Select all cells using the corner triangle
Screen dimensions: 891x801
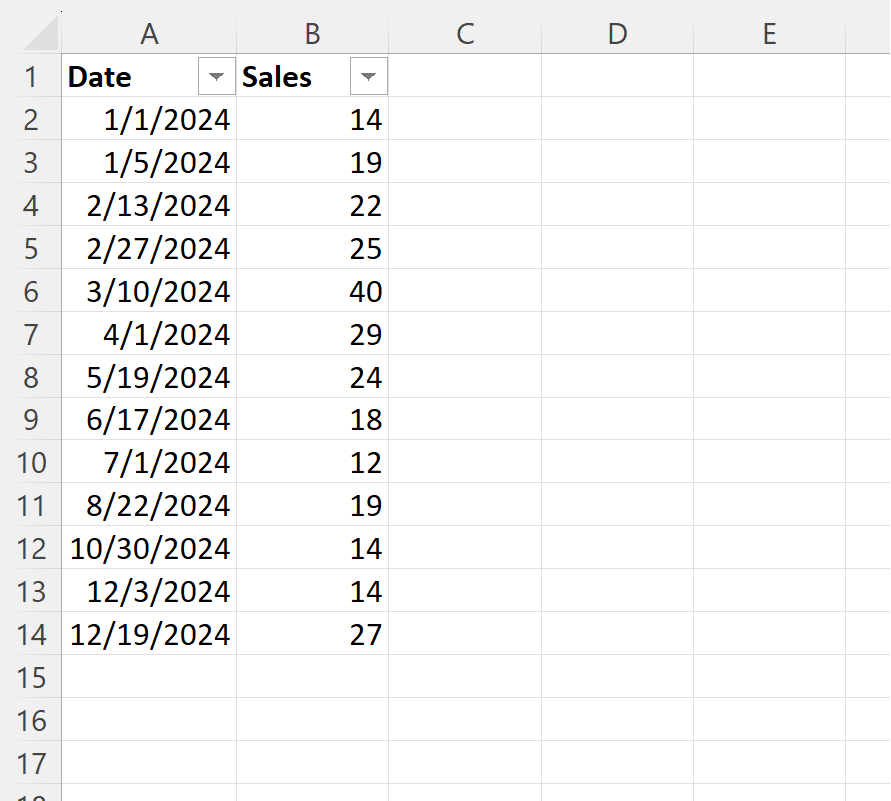[x=41, y=33]
